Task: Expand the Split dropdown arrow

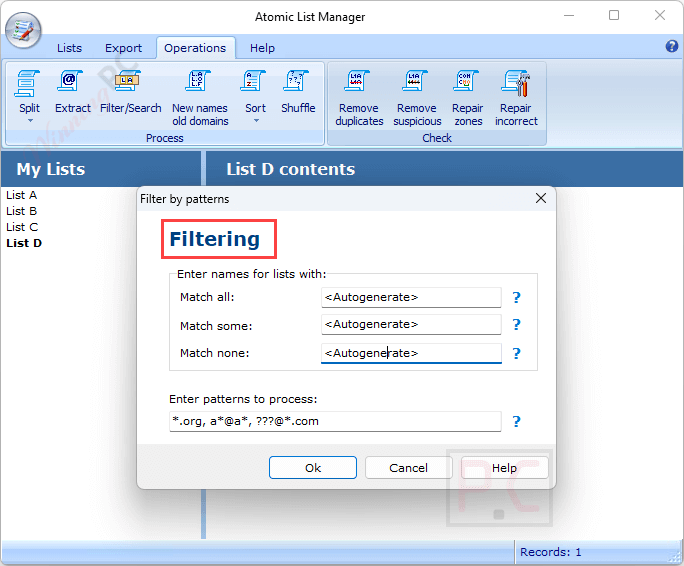Action: [x=30, y=121]
